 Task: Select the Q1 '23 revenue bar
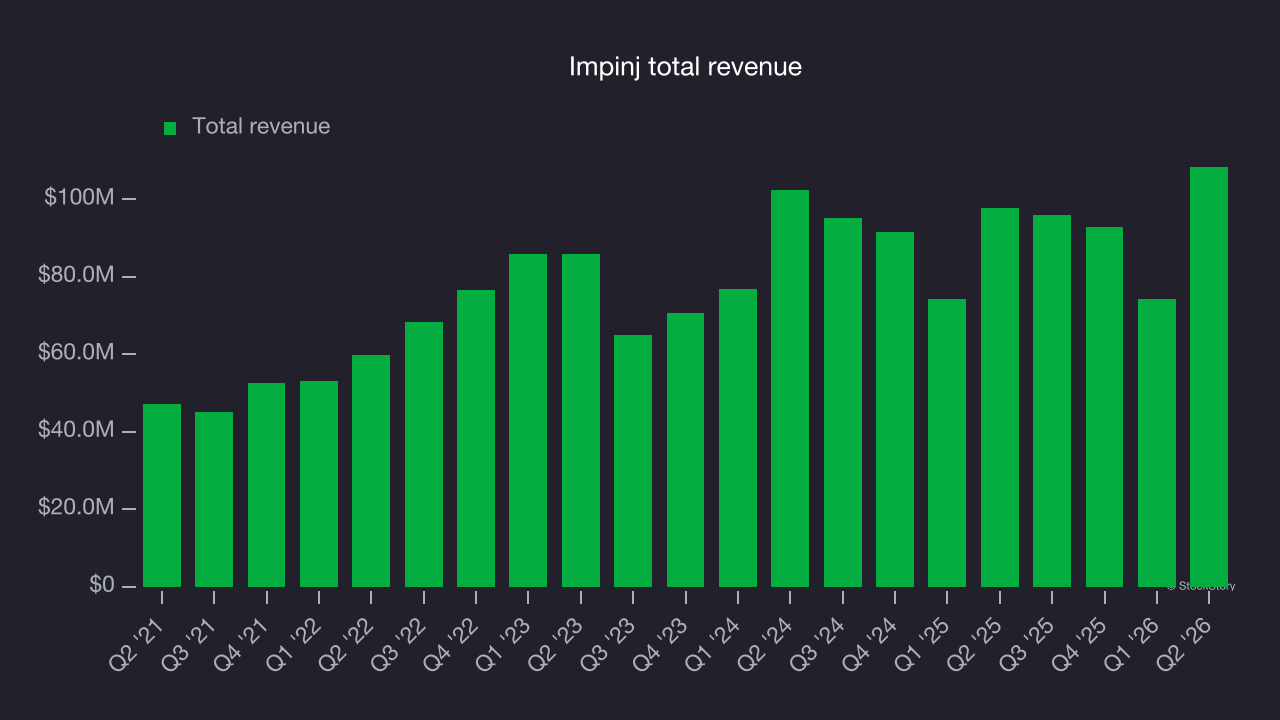528,420
